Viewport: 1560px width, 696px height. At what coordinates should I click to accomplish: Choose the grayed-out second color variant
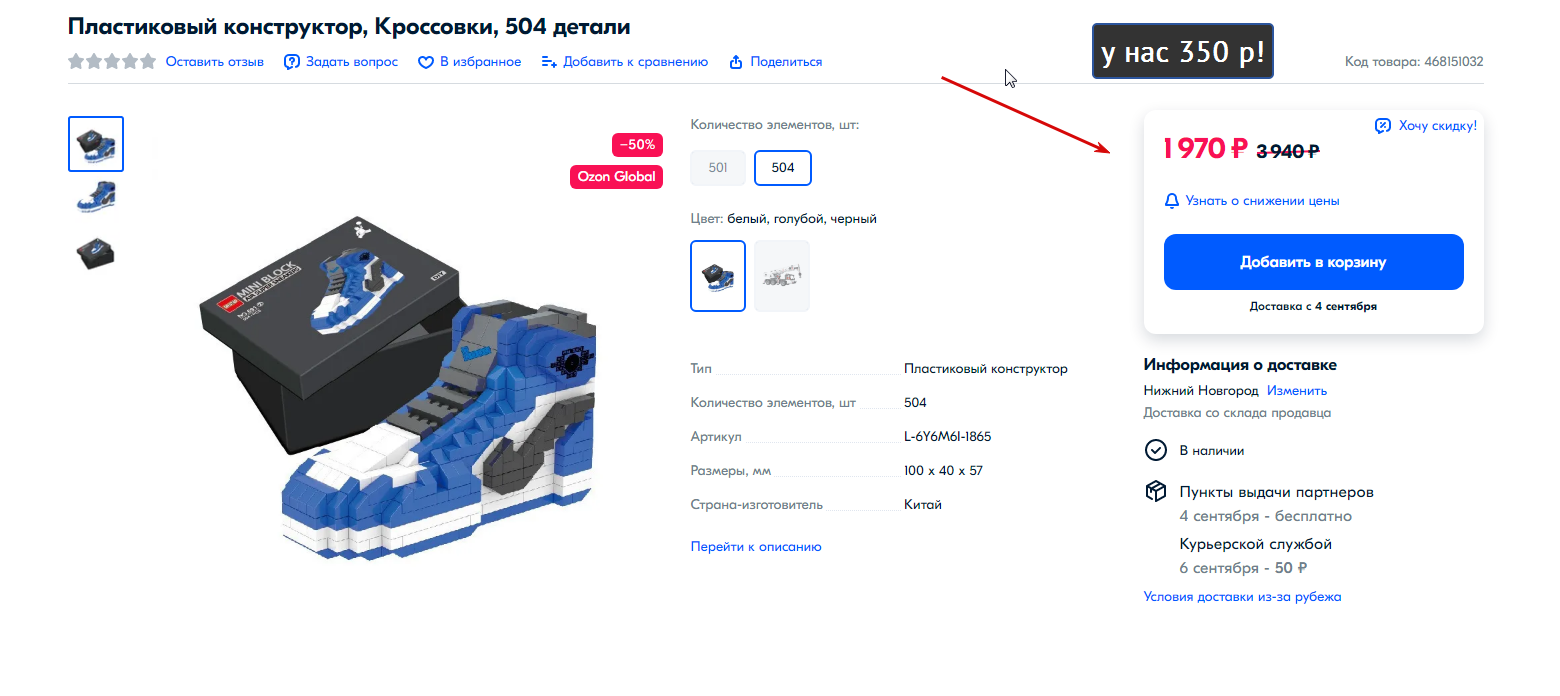tap(782, 276)
